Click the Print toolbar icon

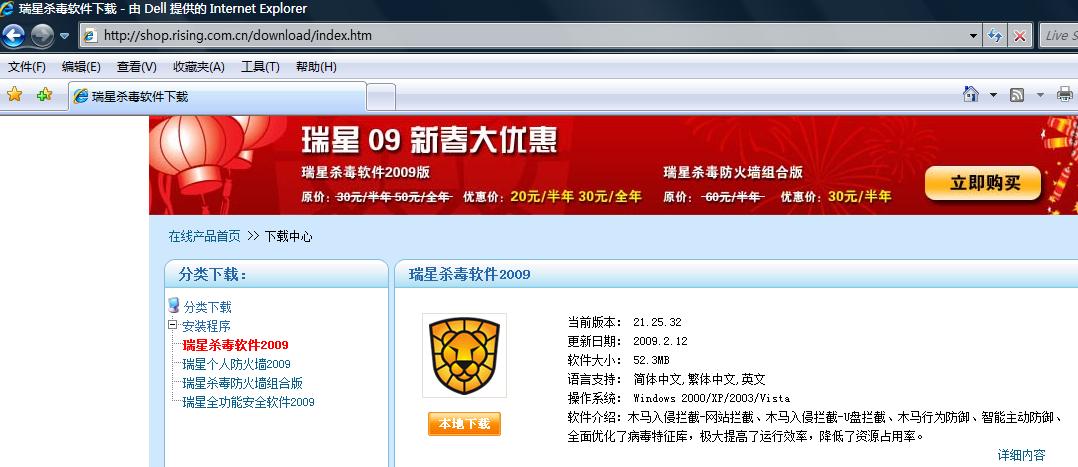1065,94
